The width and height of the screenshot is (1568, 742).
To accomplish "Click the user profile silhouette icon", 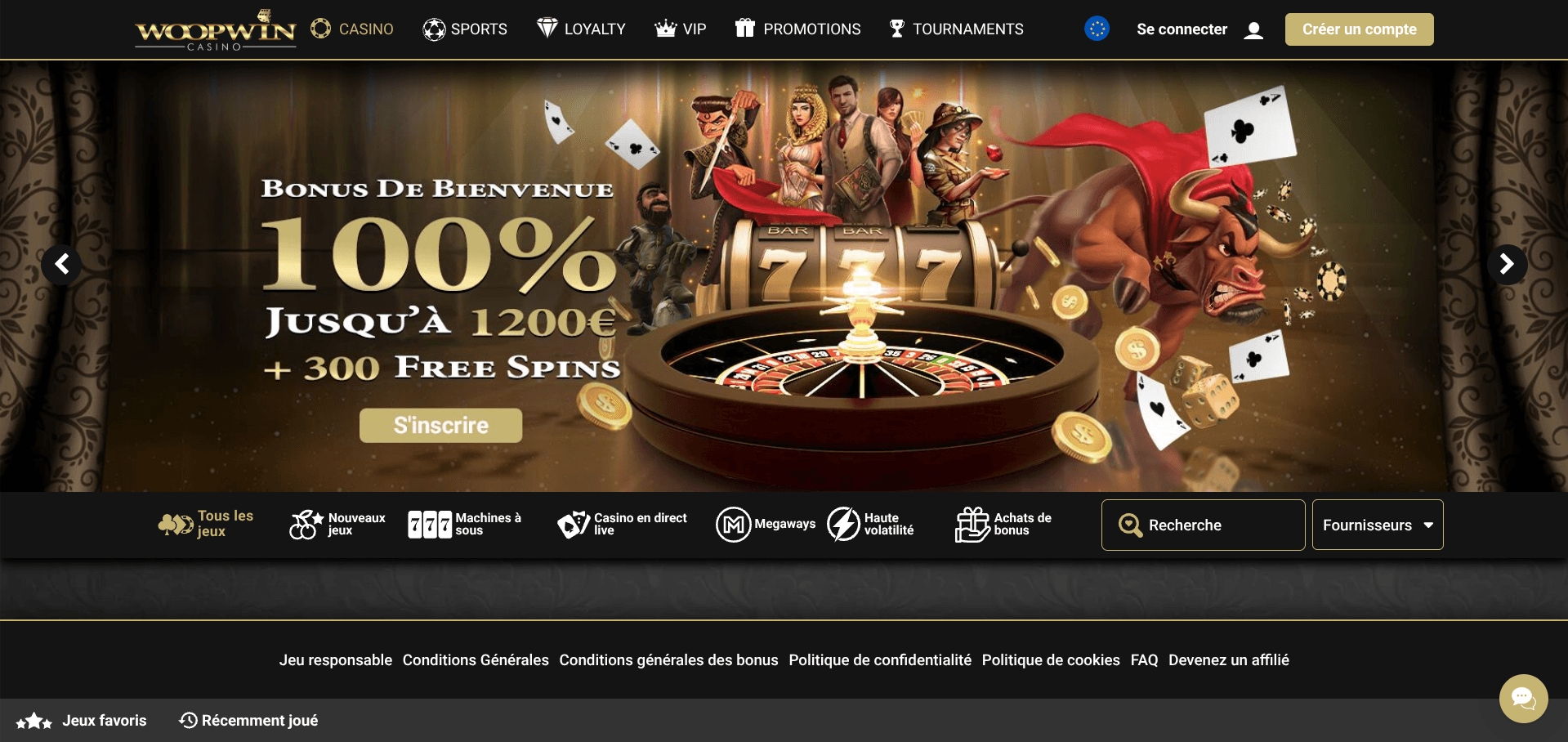I will (1253, 30).
